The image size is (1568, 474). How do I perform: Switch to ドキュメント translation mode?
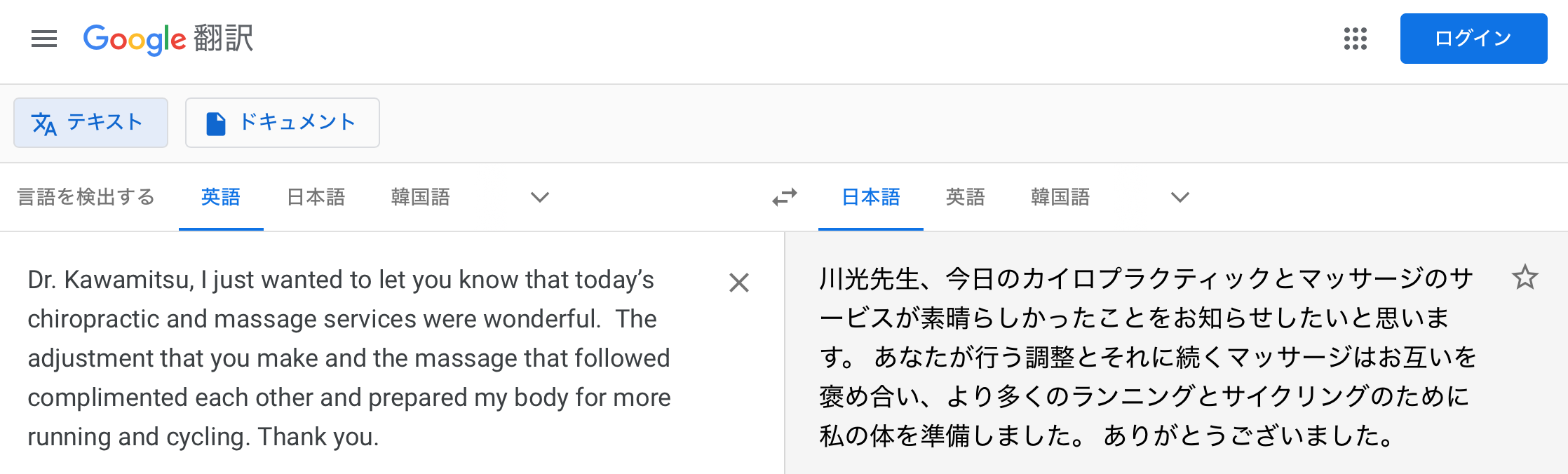coord(283,123)
